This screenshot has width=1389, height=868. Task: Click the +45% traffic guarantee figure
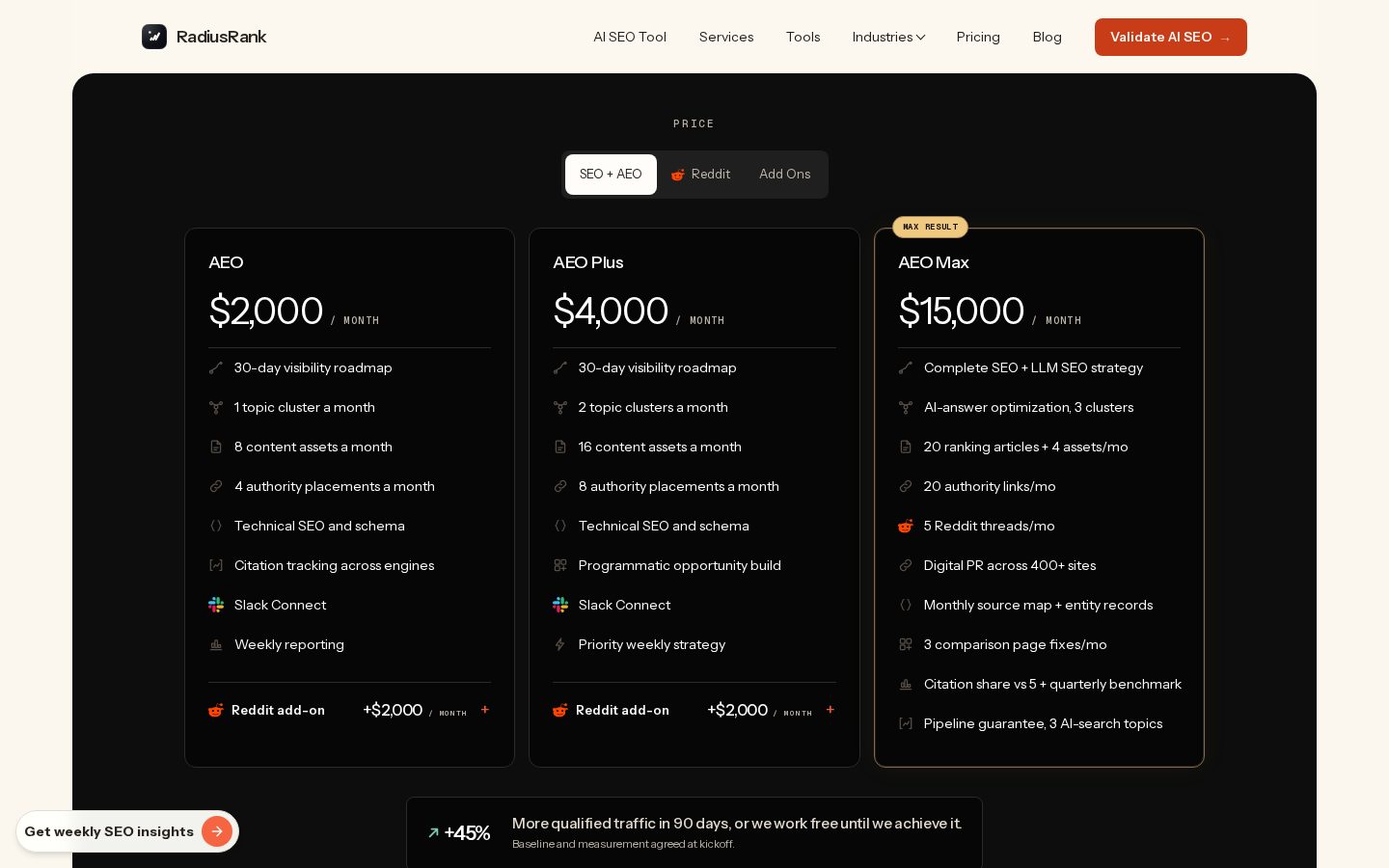coord(467,833)
